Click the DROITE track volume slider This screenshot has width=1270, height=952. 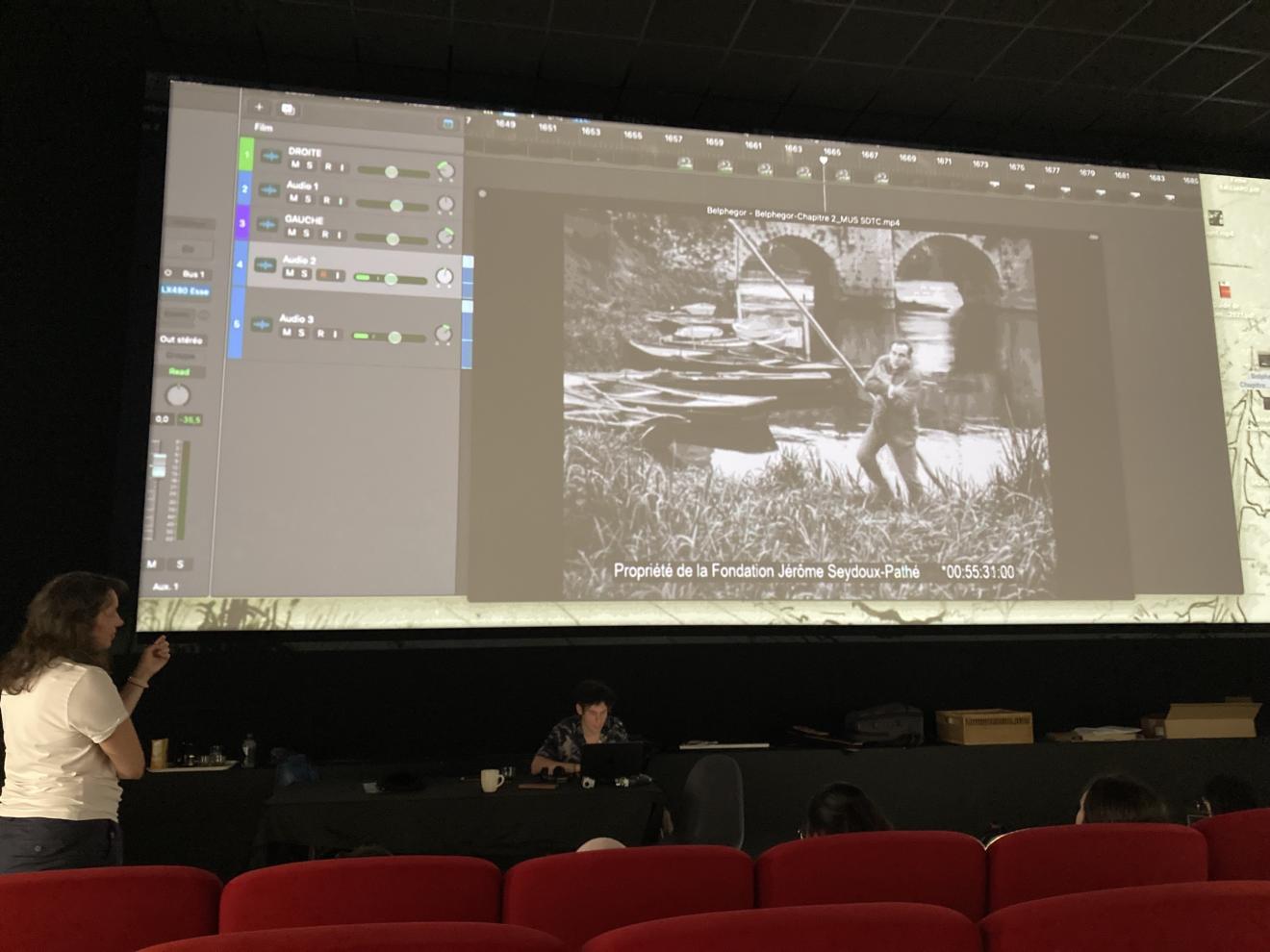point(393,172)
